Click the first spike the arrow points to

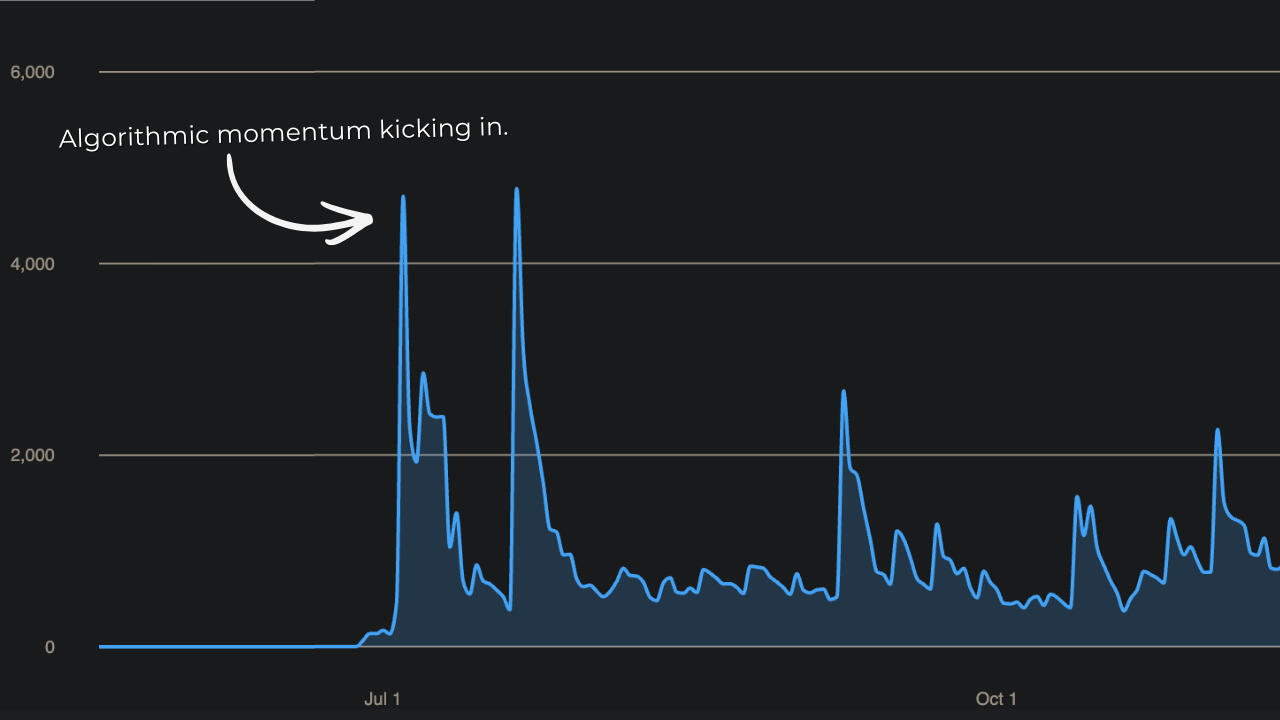403,198
